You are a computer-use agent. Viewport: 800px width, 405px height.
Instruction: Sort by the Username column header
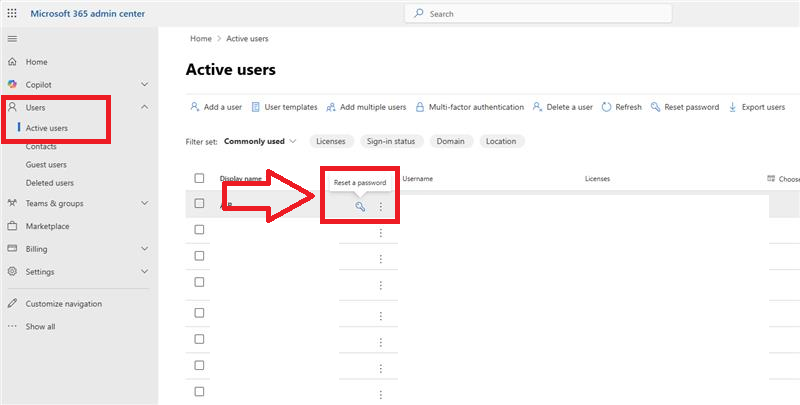coord(418,179)
